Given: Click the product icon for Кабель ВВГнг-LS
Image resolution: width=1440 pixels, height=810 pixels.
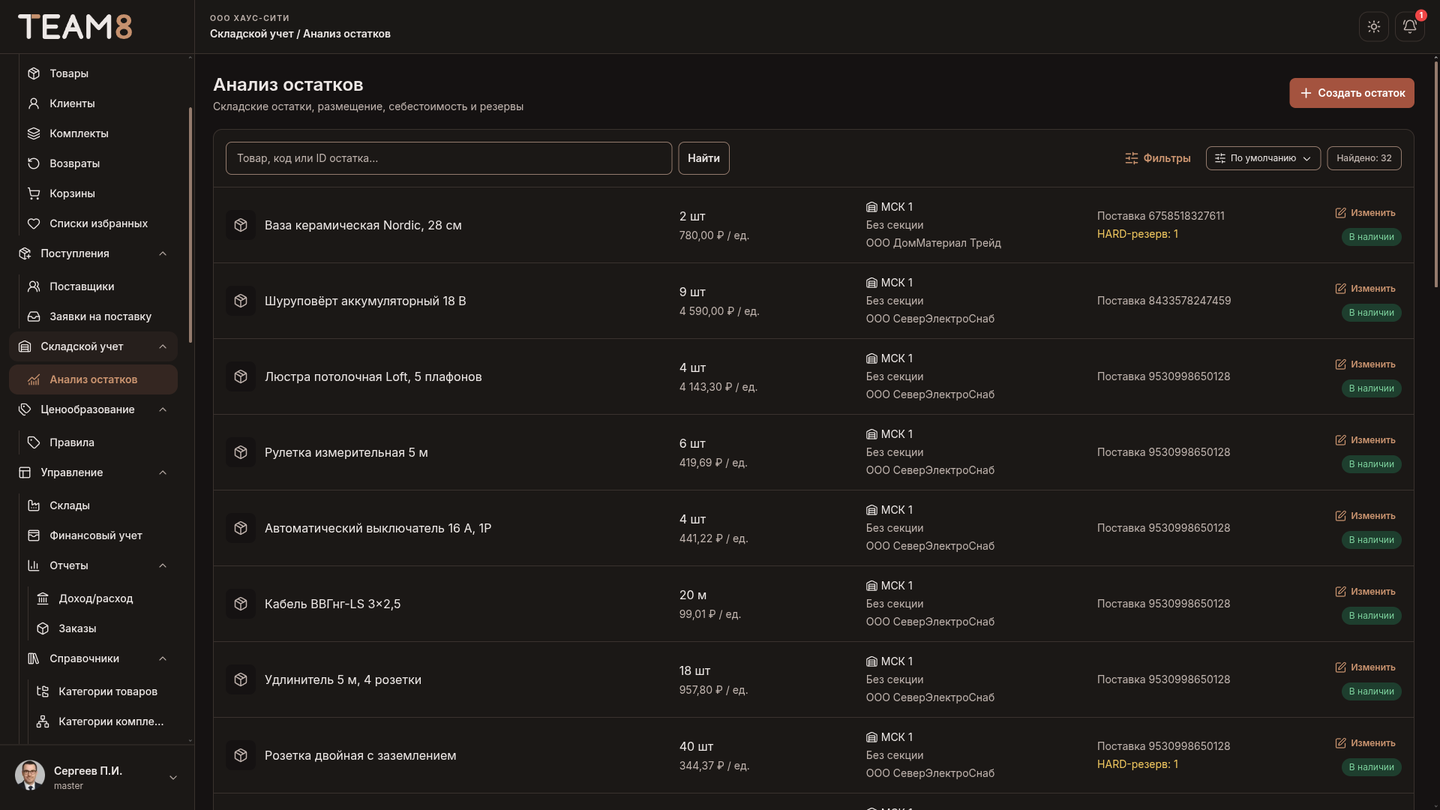Looking at the screenshot, I should point(241,604).
